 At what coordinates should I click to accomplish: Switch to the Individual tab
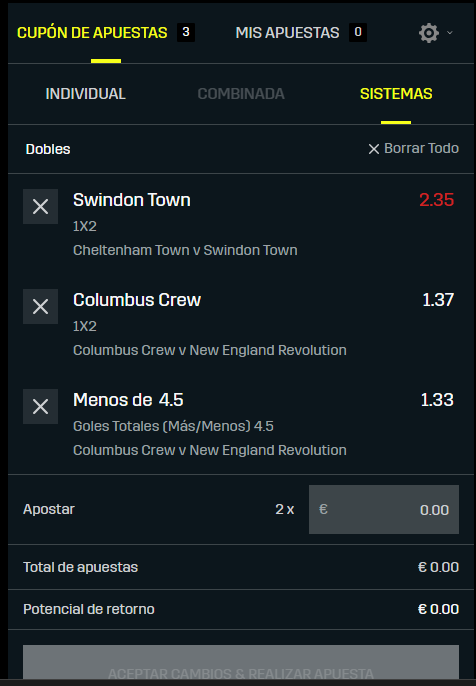[85, 94]
